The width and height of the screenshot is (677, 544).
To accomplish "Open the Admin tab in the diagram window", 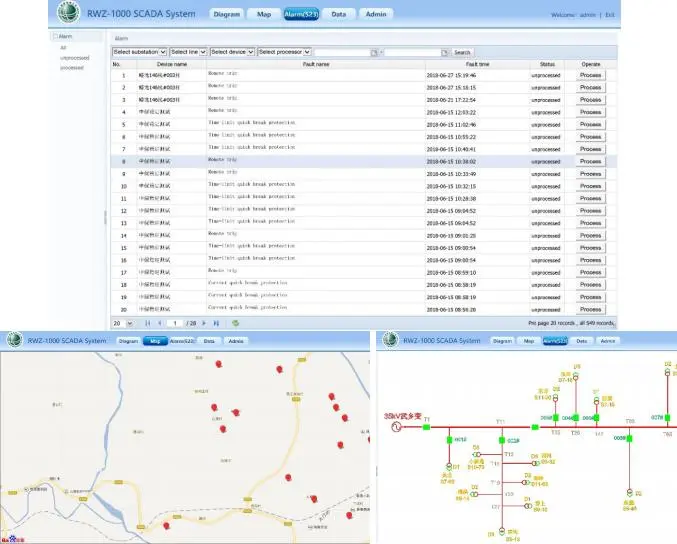I will [x=607, y=341].
